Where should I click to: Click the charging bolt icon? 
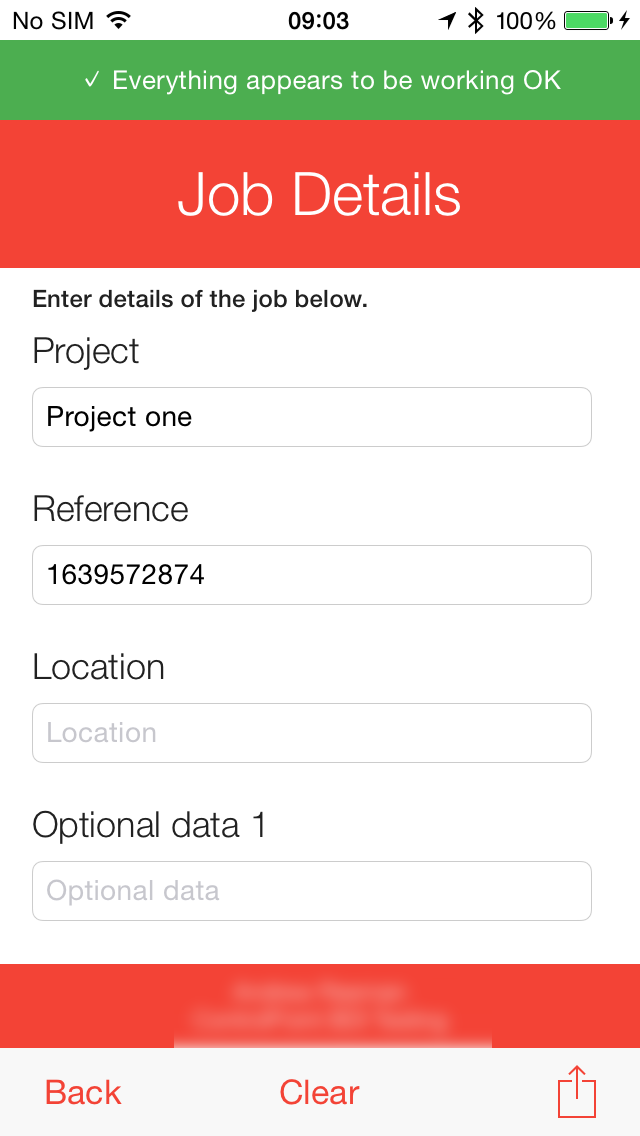625,20
